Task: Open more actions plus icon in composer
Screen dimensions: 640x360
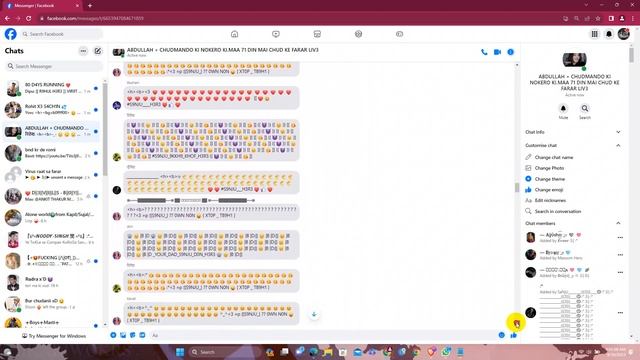Action: pos(113,335)
